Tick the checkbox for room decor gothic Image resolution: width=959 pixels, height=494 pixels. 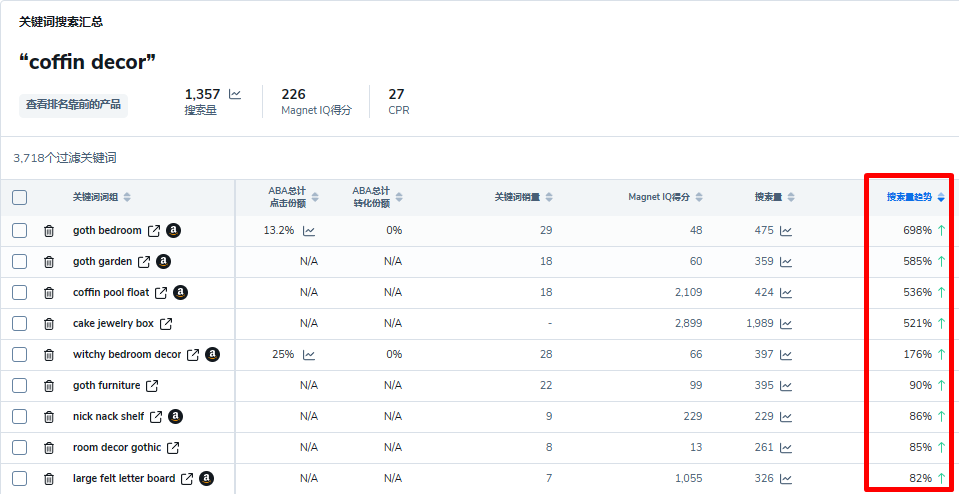[20, 448]
